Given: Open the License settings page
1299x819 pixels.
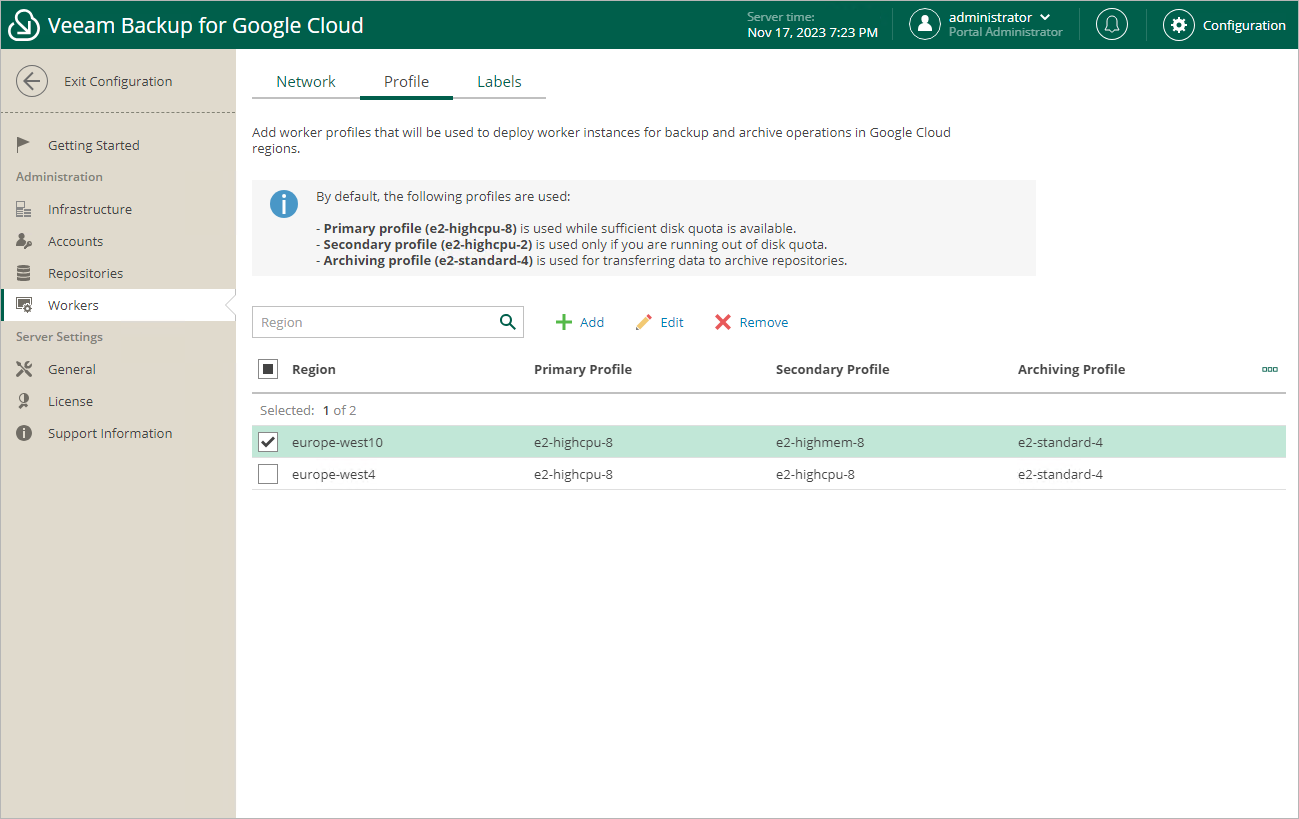Looking at the screenshot, I should pos(70,401).
